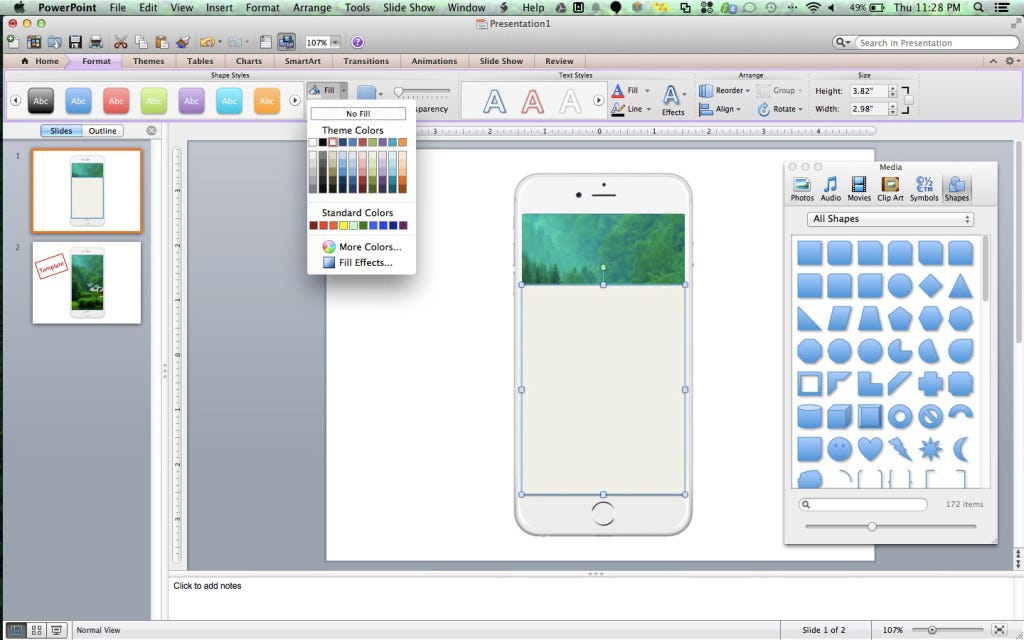Click the Height value field

pyautogui.click(x=869, y=91)
